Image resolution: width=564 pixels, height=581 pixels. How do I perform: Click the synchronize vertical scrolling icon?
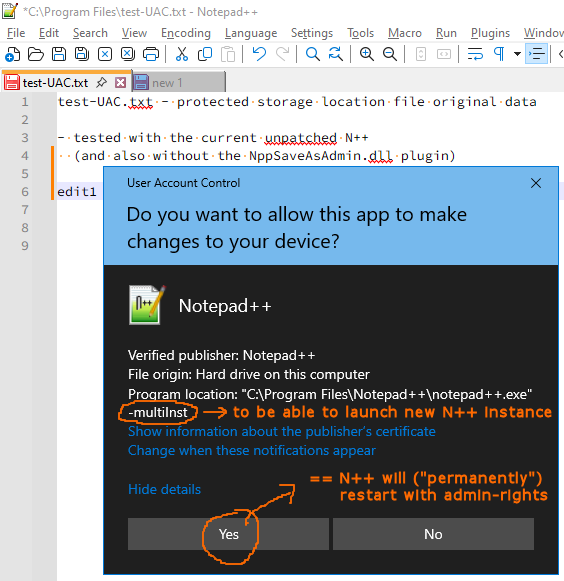point(421,54)
